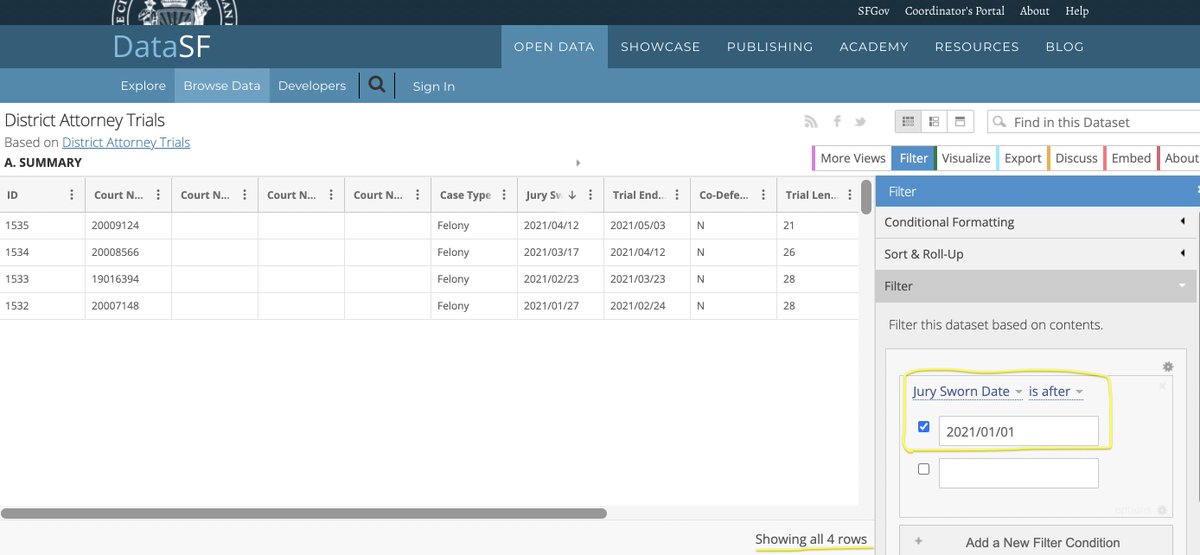Go to SHOWCASE in main navigation

(x=660, y=47)
